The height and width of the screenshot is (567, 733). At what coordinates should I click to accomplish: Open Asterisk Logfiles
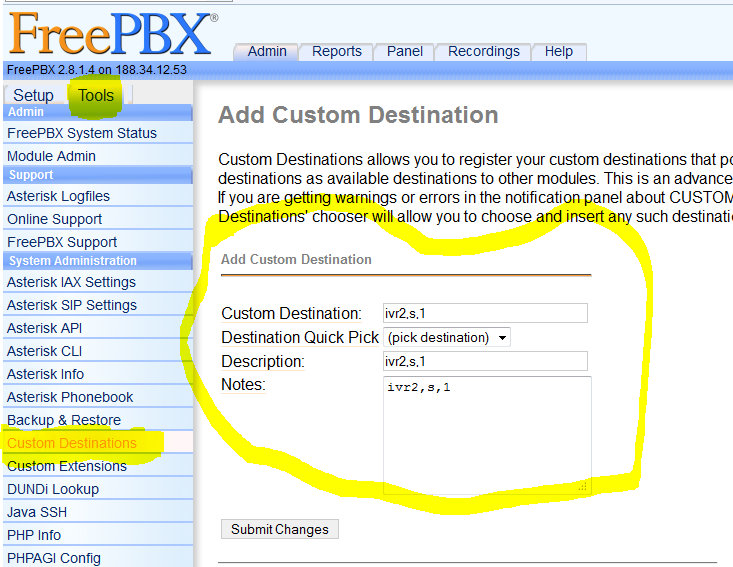click(x=59, y=196)
